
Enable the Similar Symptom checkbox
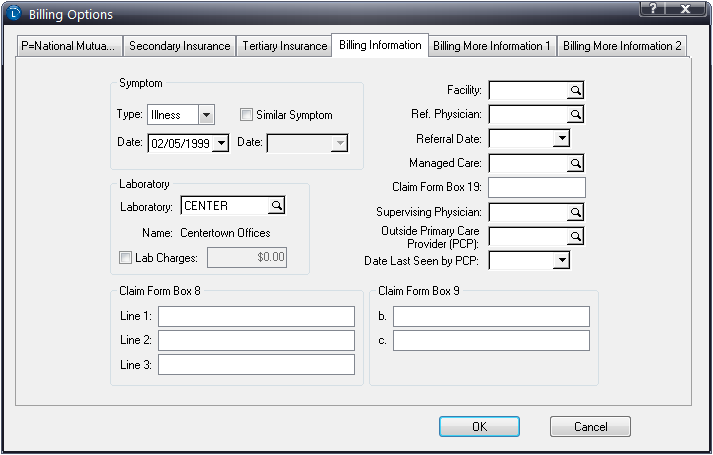246,115
